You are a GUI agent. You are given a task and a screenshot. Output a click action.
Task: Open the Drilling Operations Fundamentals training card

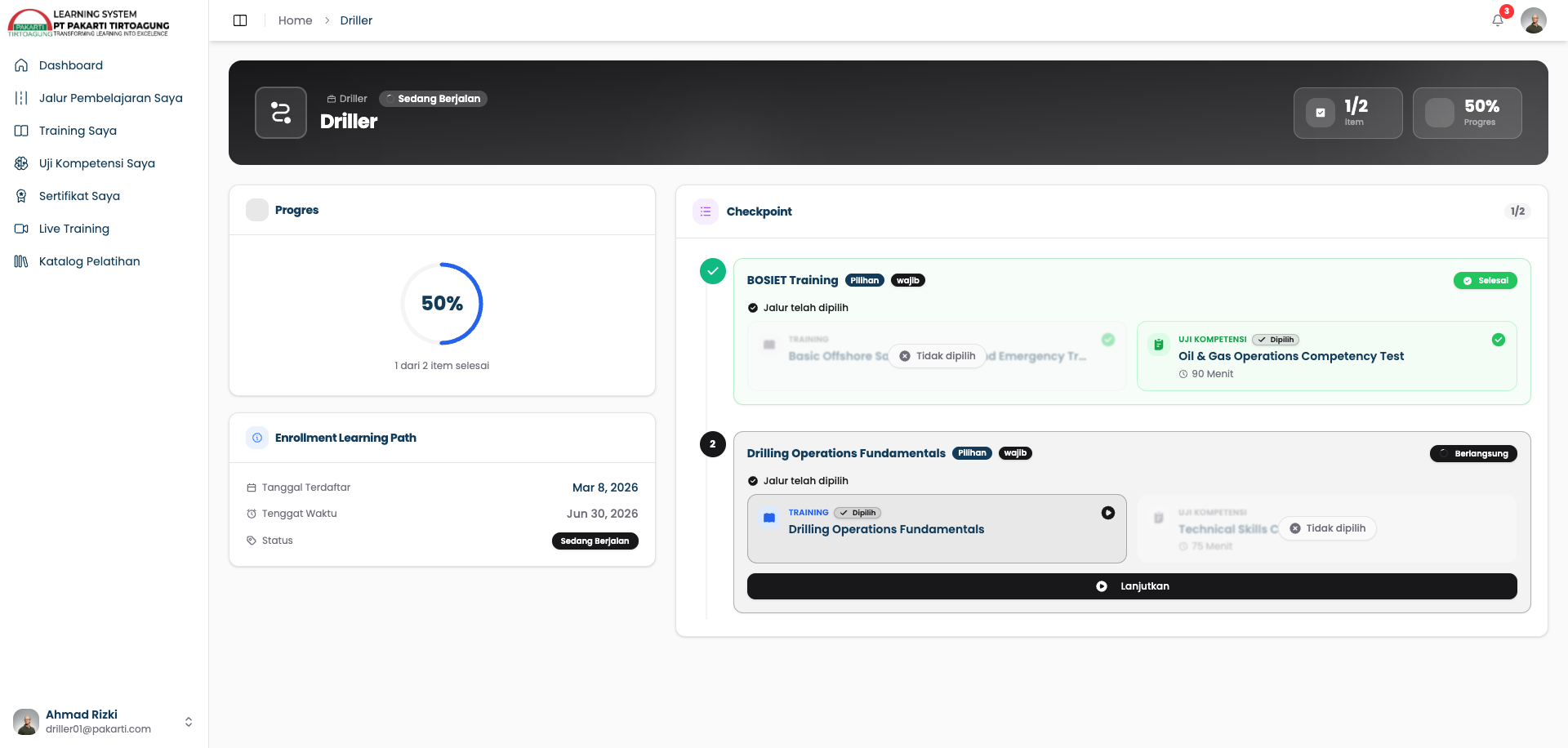pos(937,528)
